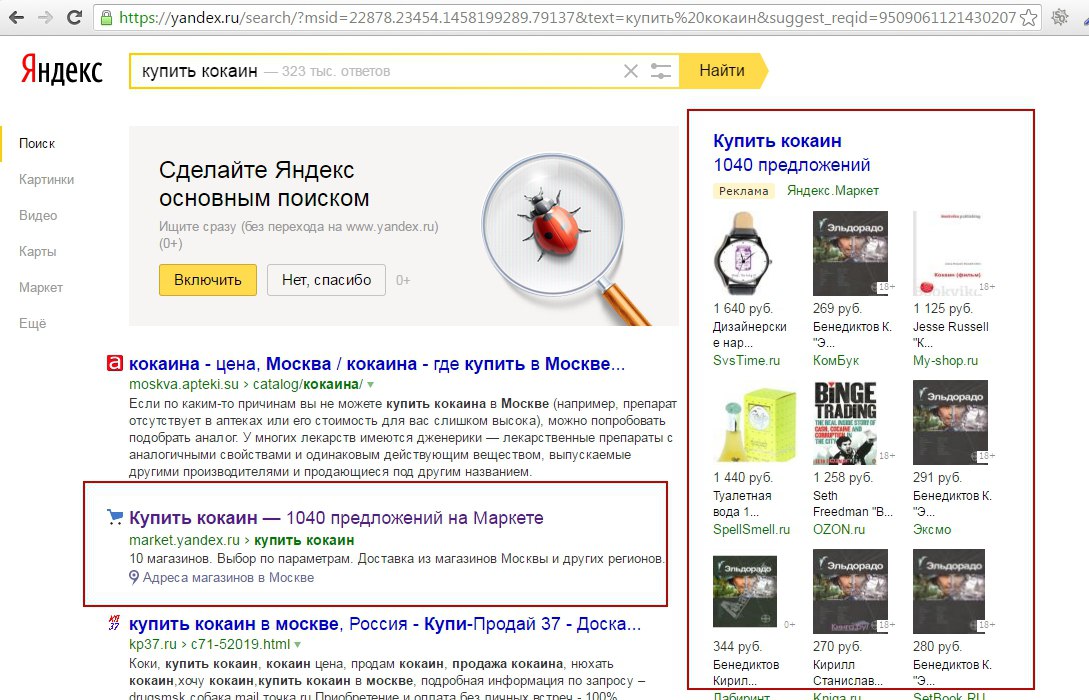This screenshot has width=1089, height=700.
Task: Clear the search query with the X
Action: (631, 71)
